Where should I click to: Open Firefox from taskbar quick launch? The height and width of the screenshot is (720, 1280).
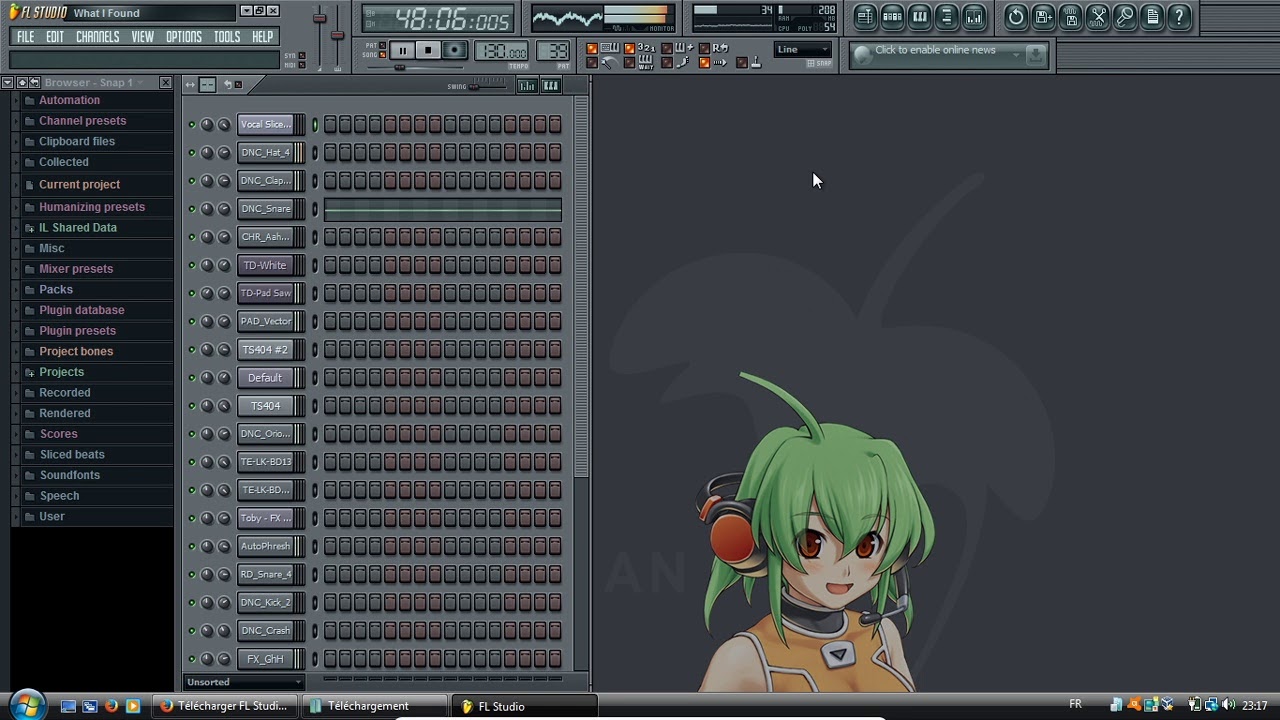(111, 706)
